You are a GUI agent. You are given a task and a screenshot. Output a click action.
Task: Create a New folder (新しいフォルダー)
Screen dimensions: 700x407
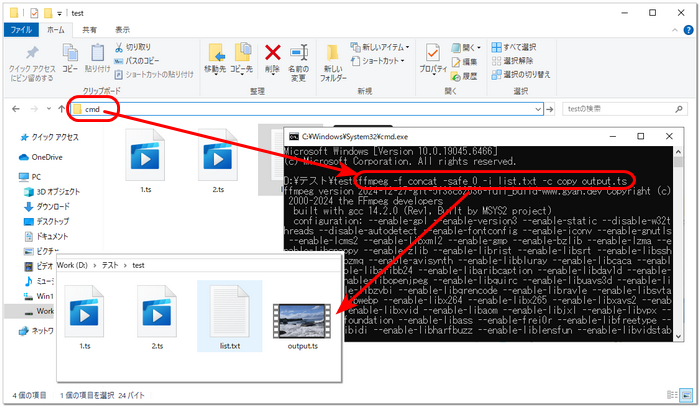pyautogui.click(x=333, y=62)
